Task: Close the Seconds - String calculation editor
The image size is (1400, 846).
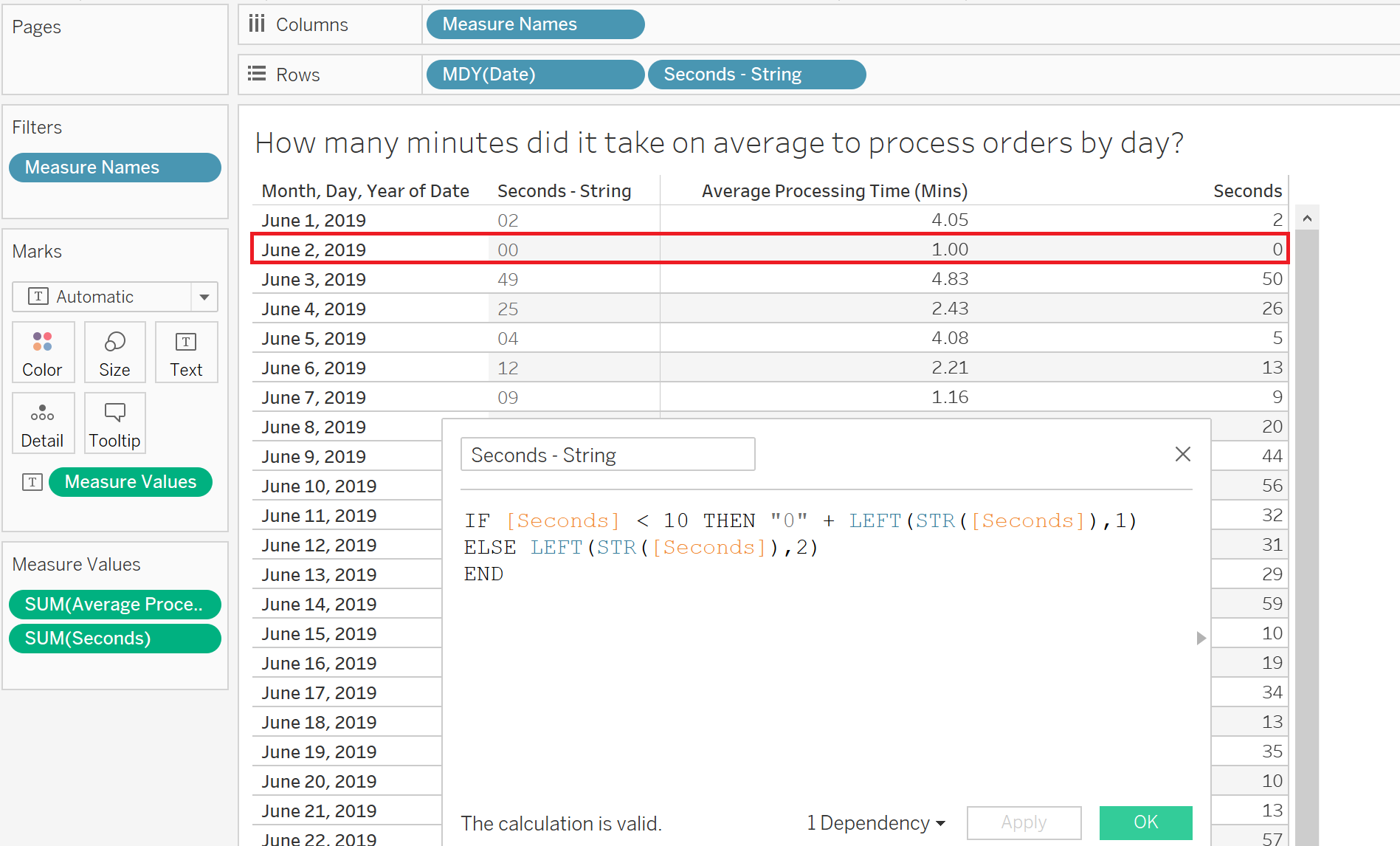Action: coord(1182,454)
